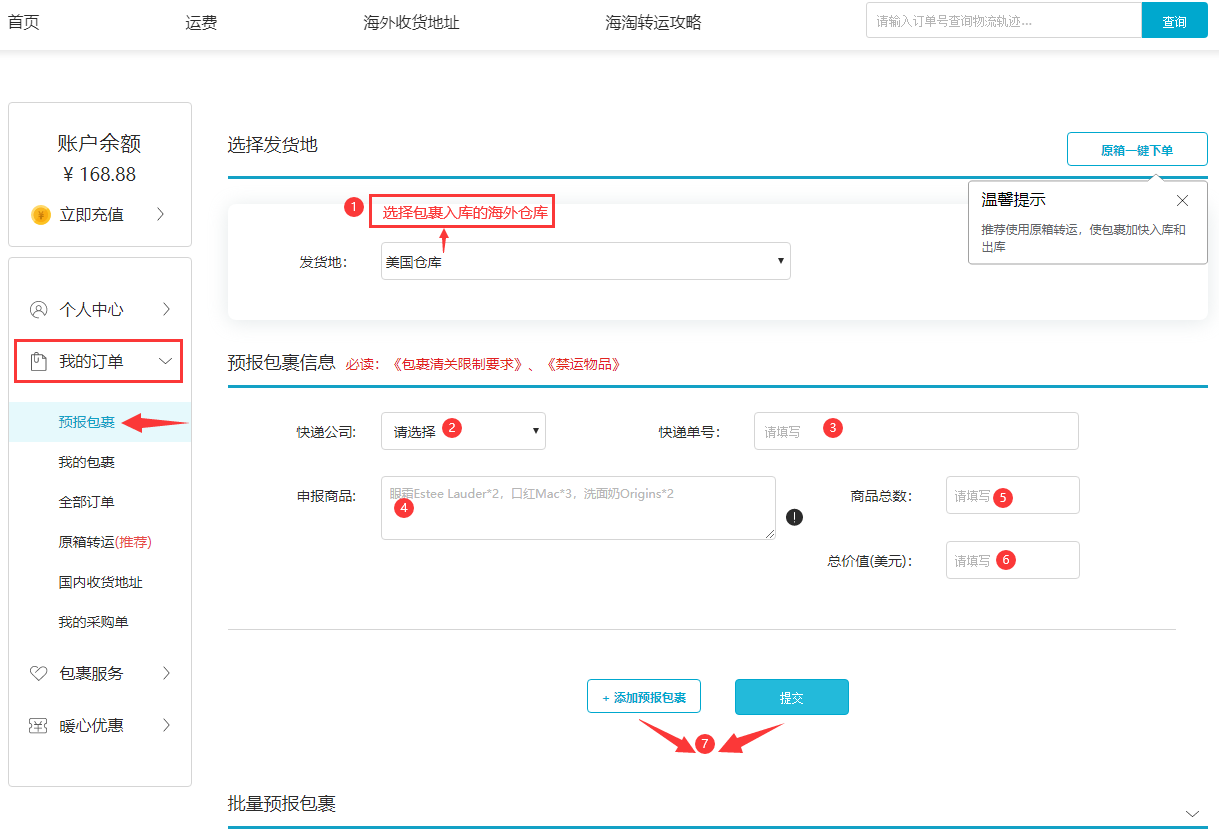This screenshot has height=831, width=1219.
Task: Go to 海外收货地址 in top navigation
Action: pos(411,22)
